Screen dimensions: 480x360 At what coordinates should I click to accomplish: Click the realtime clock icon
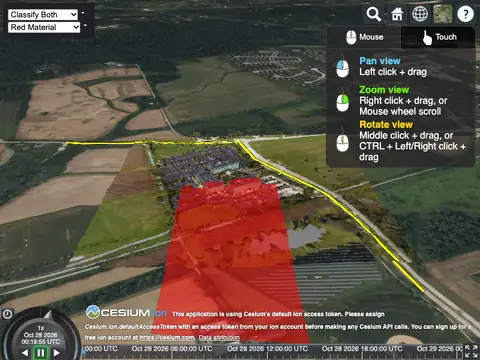tap(7, 314)
